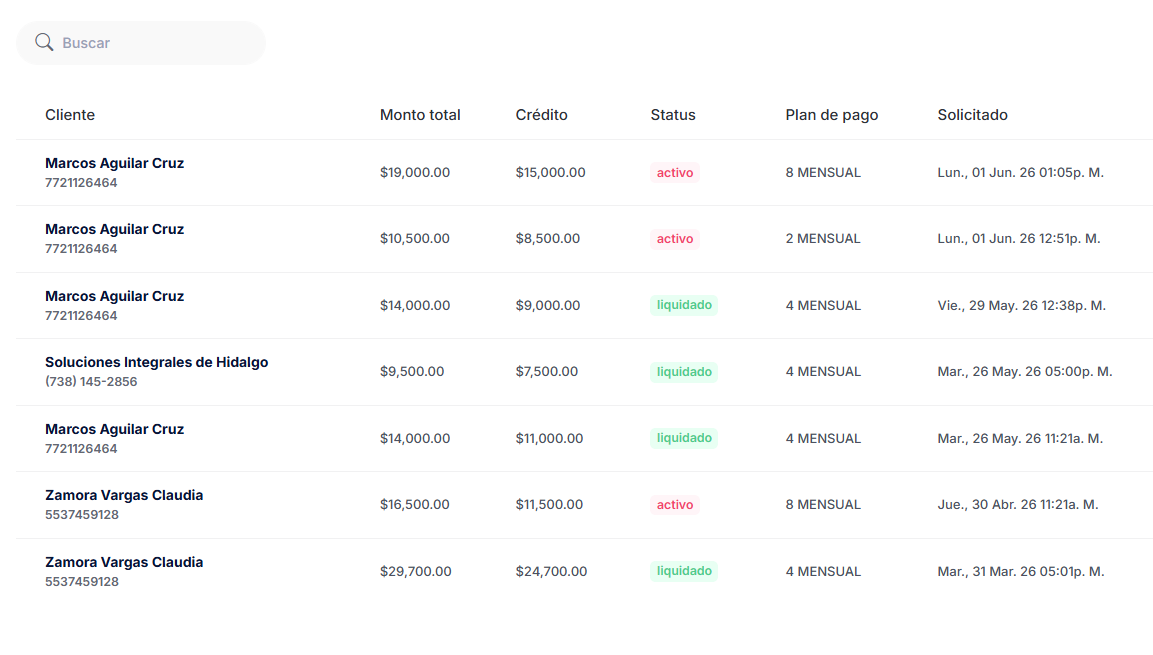Click the $10,500.00 total amount
The height and width of the screenshot is (655, 1153).
(x=415, y=239)
